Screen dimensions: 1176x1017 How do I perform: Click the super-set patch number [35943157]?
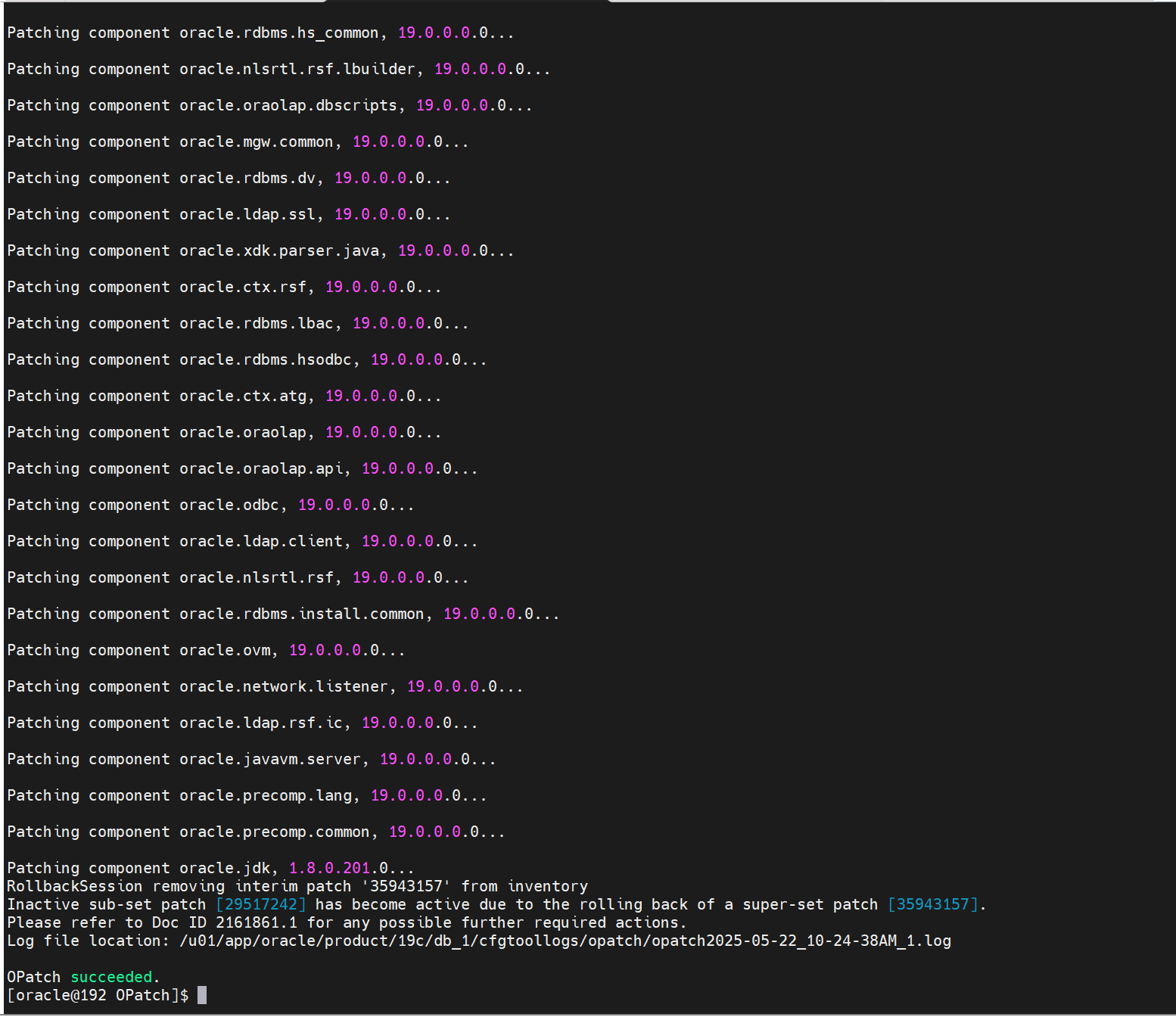(933, 904)
